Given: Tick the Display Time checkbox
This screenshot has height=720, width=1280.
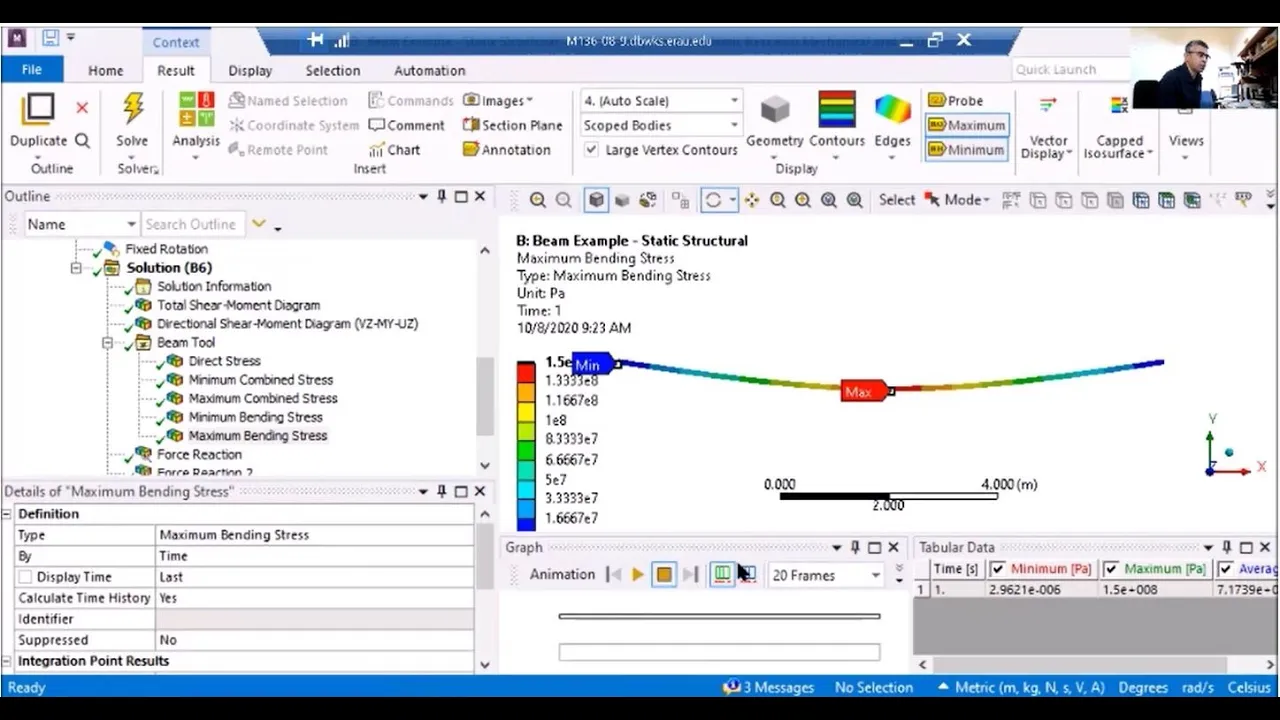Looking at the screenshot, I should point(25,577).
